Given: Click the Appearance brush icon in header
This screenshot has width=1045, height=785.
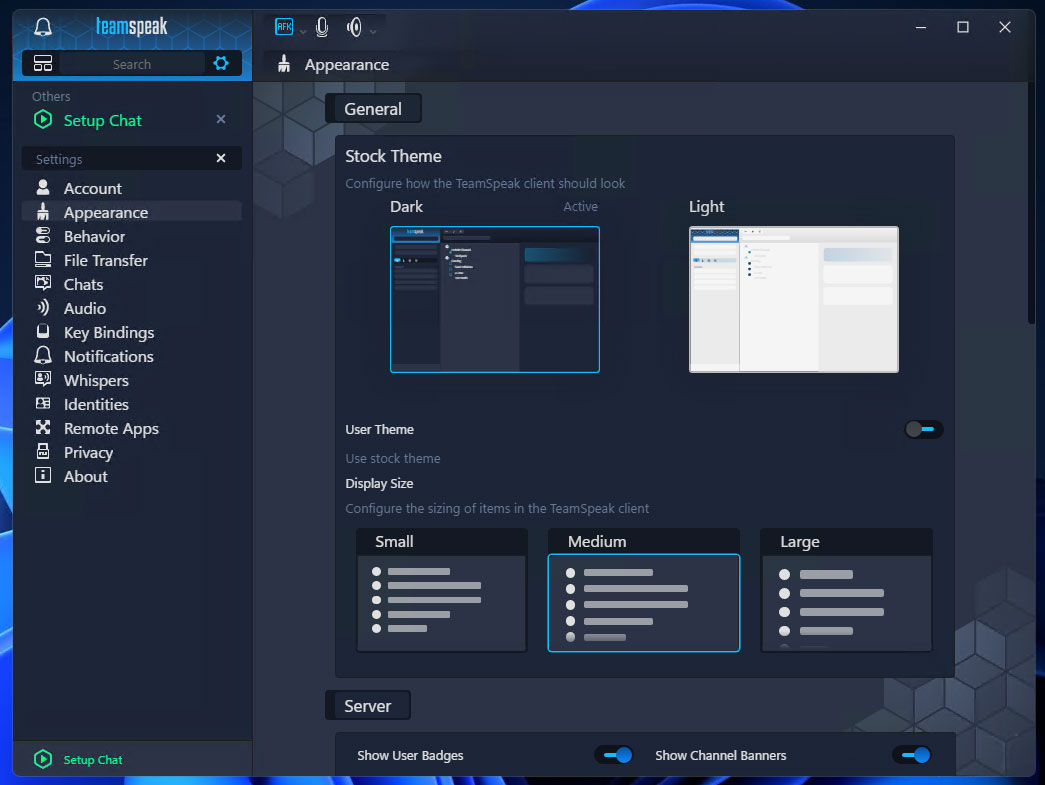Looking at the screenshot, I should [x=284, y=64].
